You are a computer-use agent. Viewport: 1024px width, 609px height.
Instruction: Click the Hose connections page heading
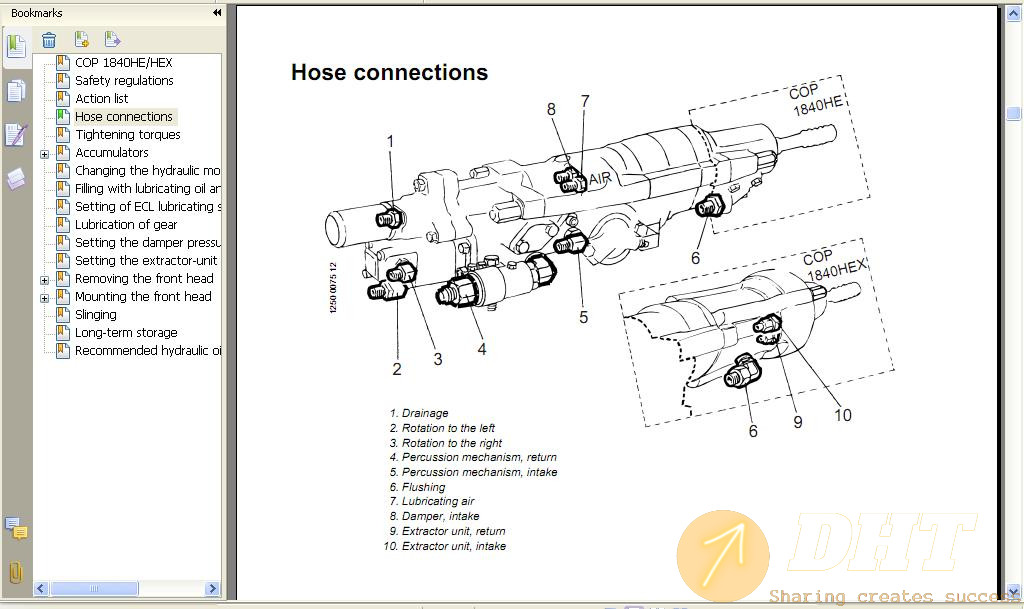(389, 72)
